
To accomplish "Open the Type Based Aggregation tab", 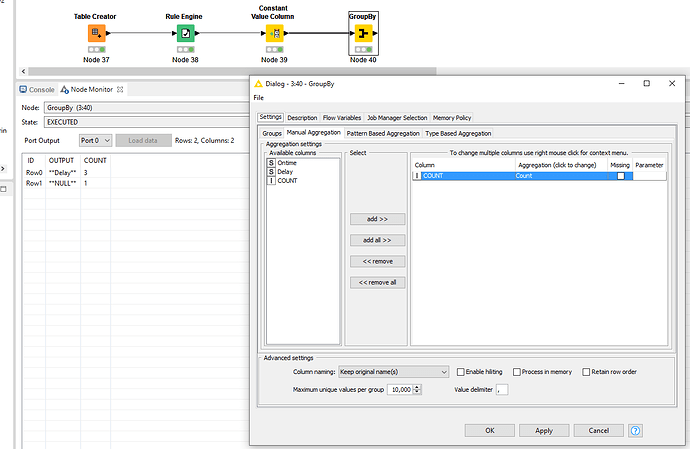I will pyautogui.click(x=458, y=133).
